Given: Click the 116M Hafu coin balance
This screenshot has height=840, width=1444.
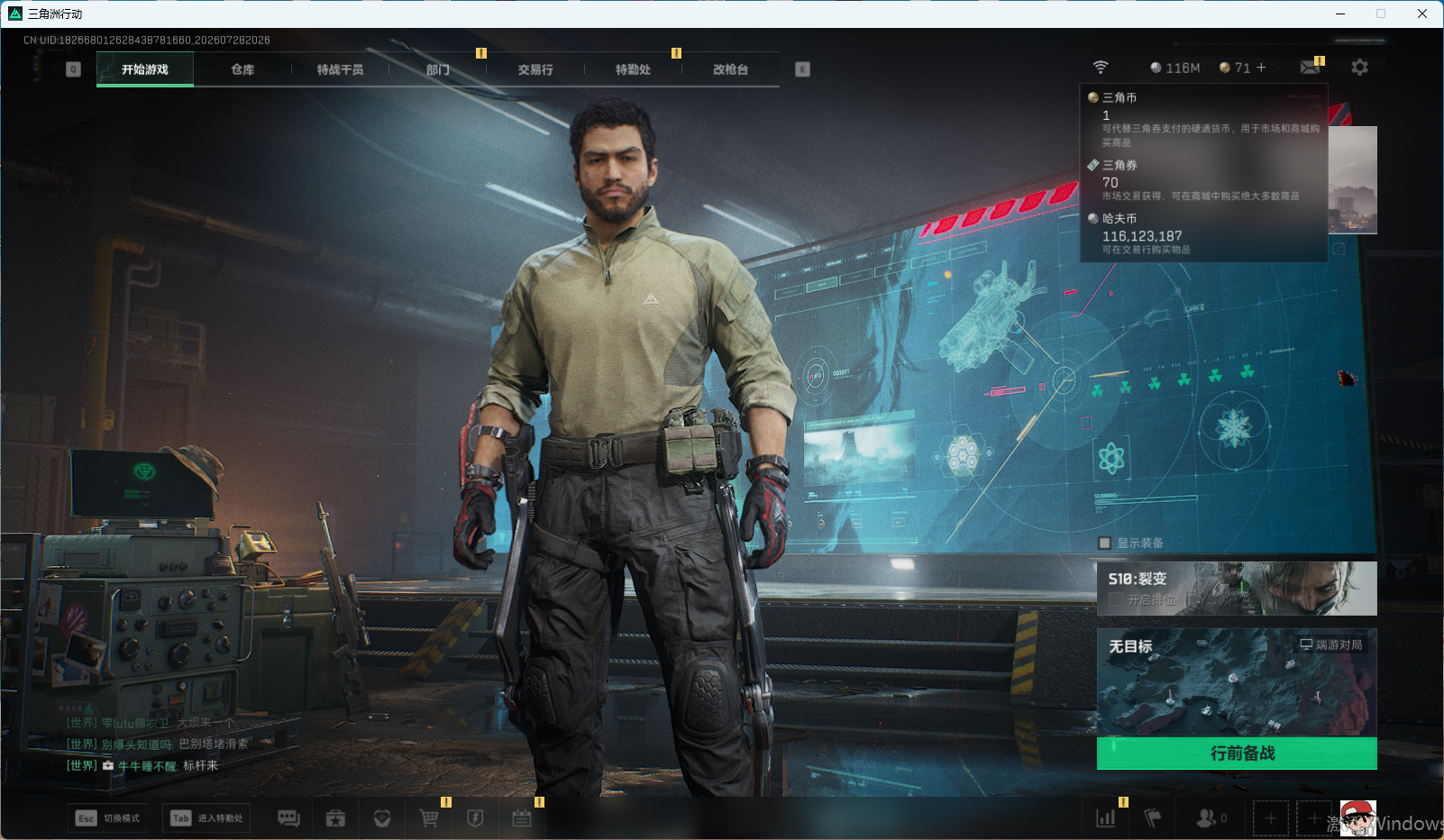Looking at the screenshot, I should pos(1175,68).
